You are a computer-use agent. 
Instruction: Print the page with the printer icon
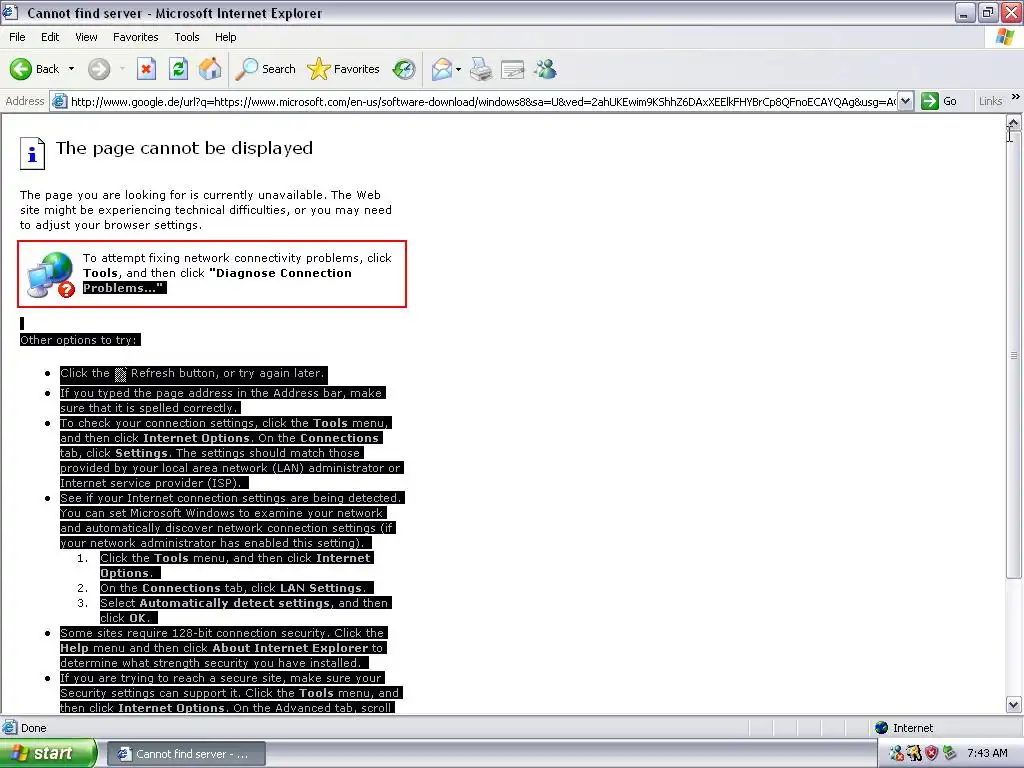(x=481, y=69)
